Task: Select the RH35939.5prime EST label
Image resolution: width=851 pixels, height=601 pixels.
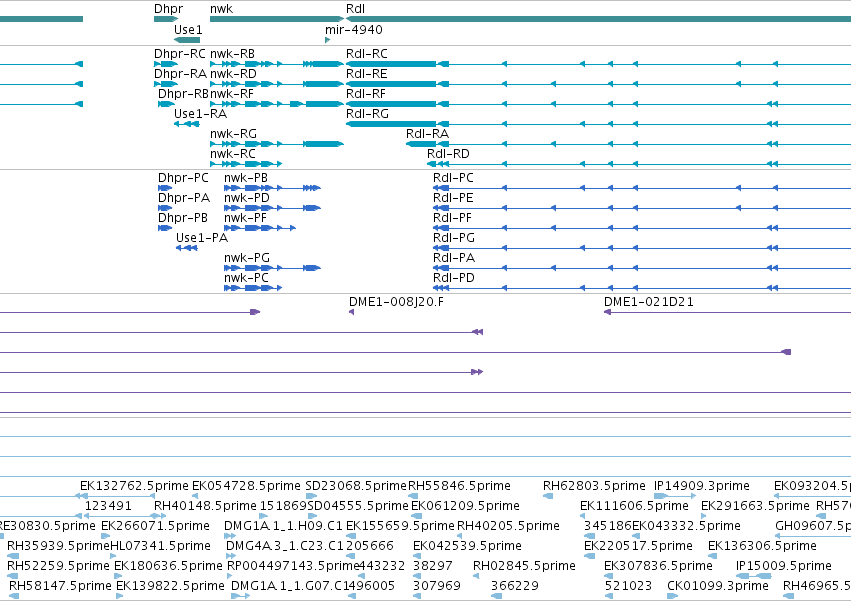Action: click(59, 546)
